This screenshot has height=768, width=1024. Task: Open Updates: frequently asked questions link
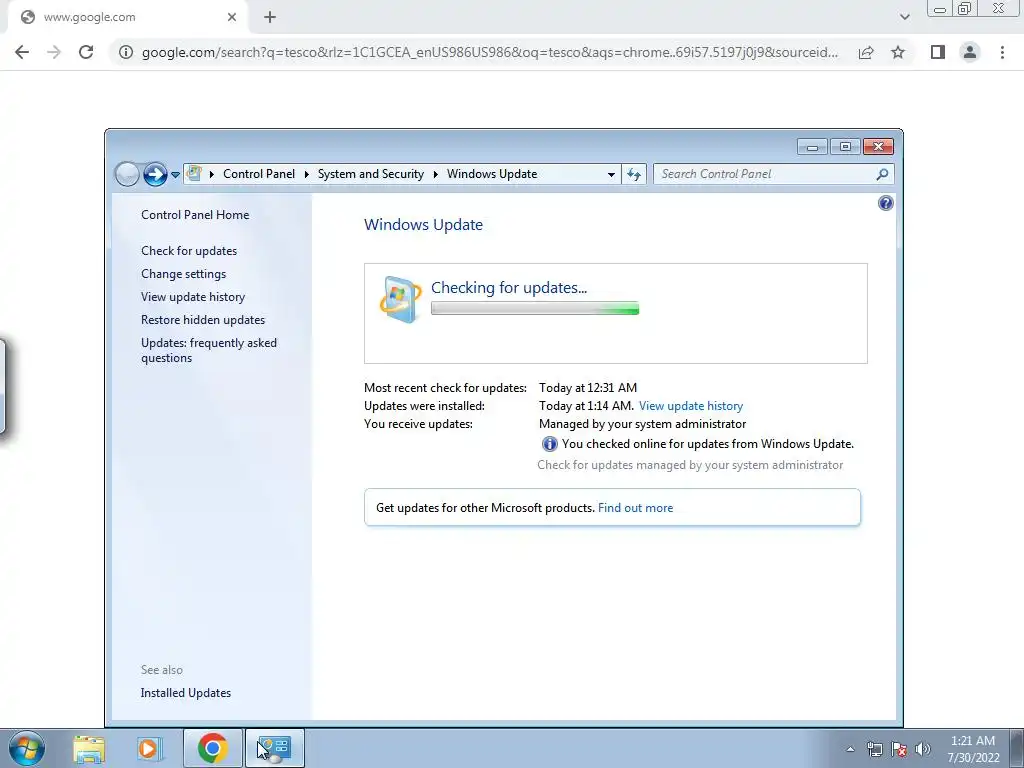[x=209, y=350]
